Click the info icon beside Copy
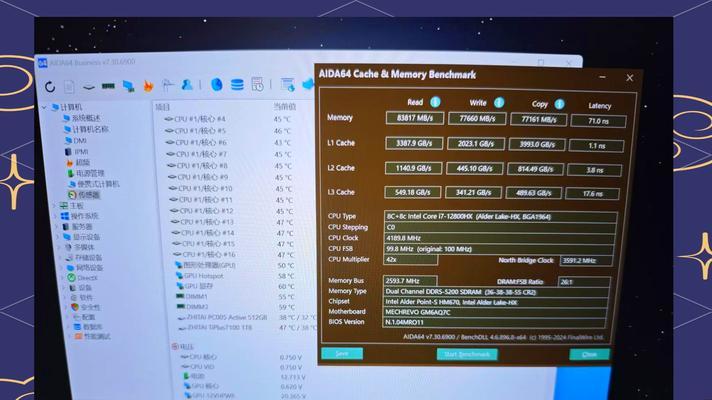Screen dimensions: 712x400 pyautogui.click(x=559, y=104)
